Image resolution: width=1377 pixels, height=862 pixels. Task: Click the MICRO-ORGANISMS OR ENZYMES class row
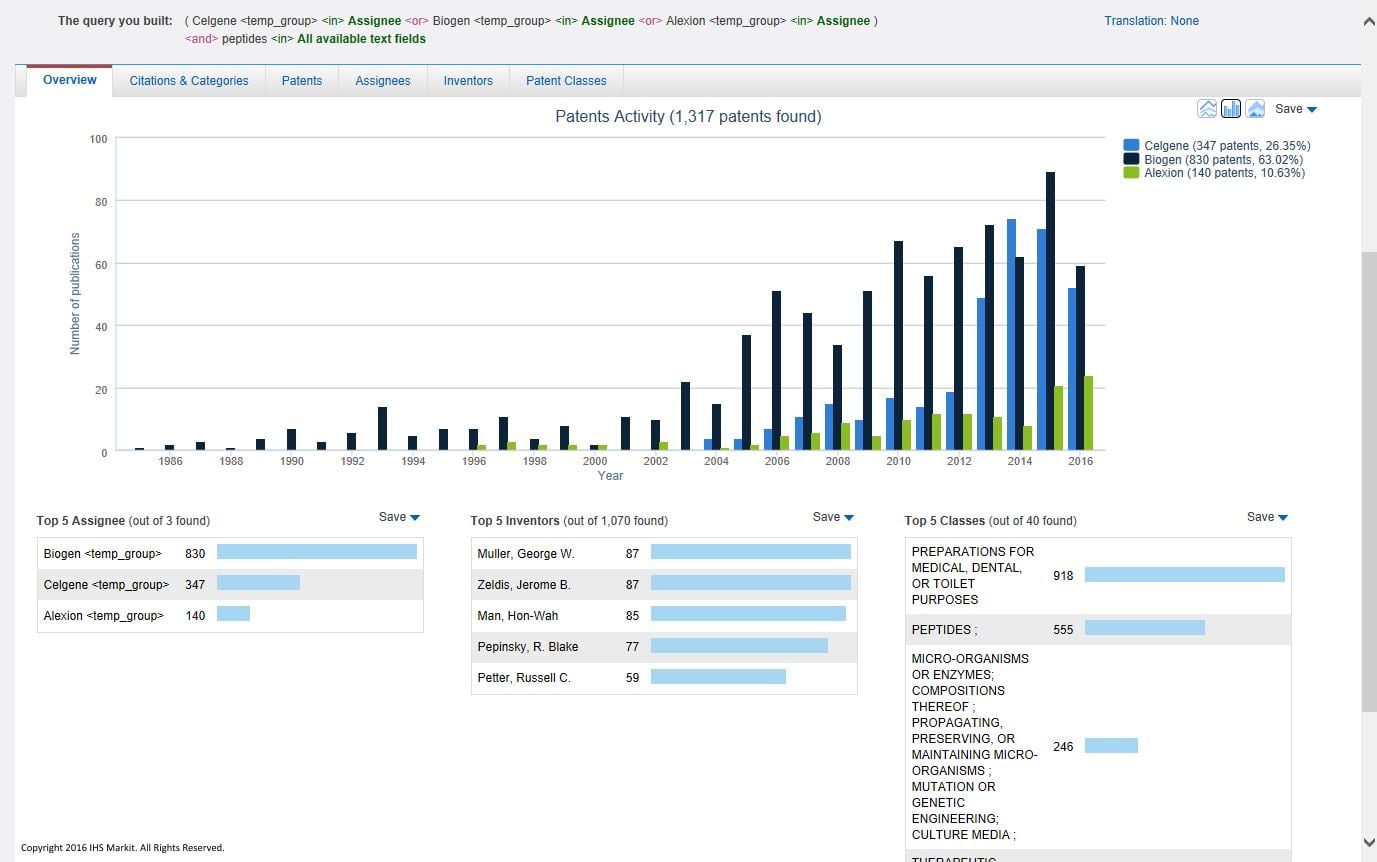pos(1098,747)
